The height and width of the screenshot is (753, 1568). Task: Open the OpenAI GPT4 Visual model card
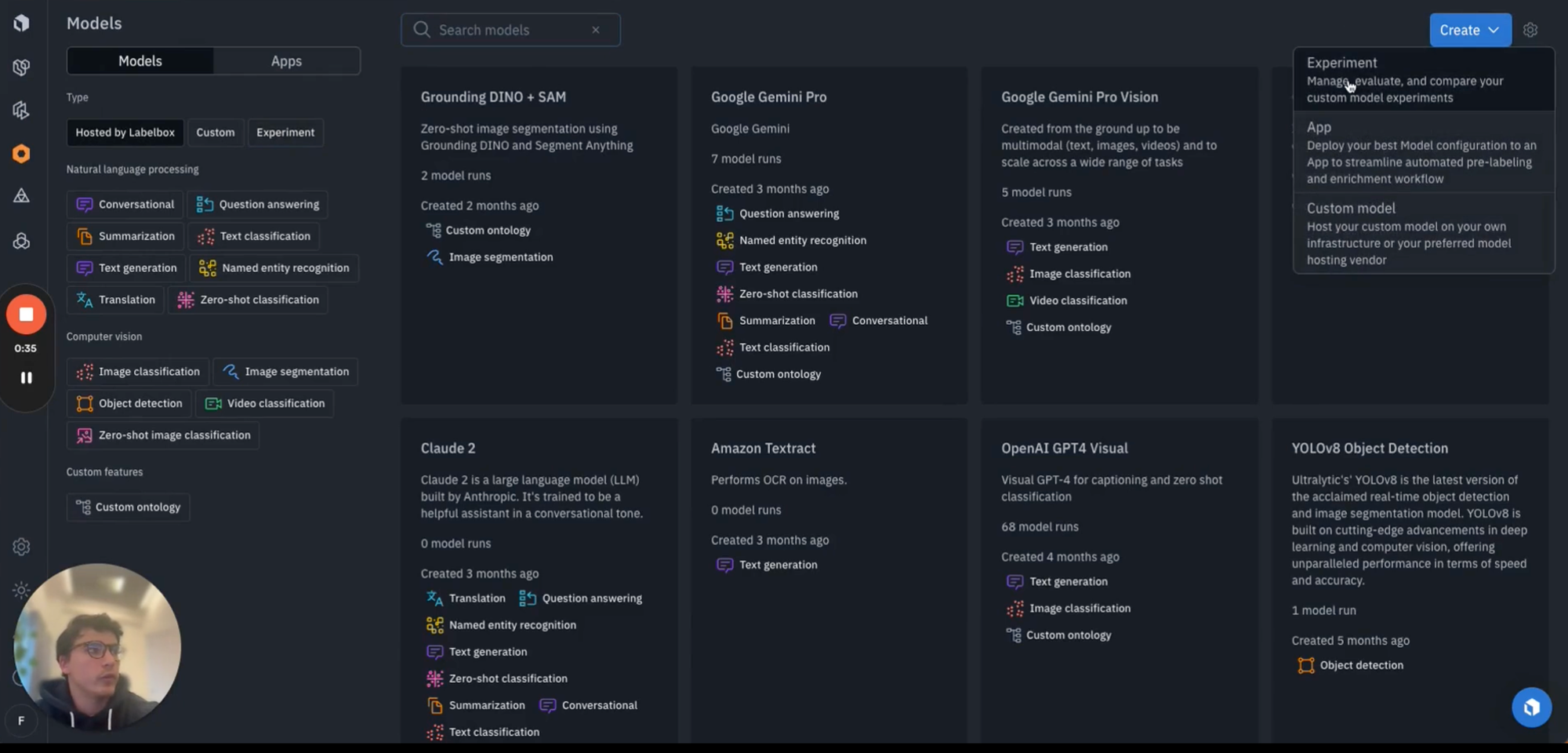(x=1119, y=580)
